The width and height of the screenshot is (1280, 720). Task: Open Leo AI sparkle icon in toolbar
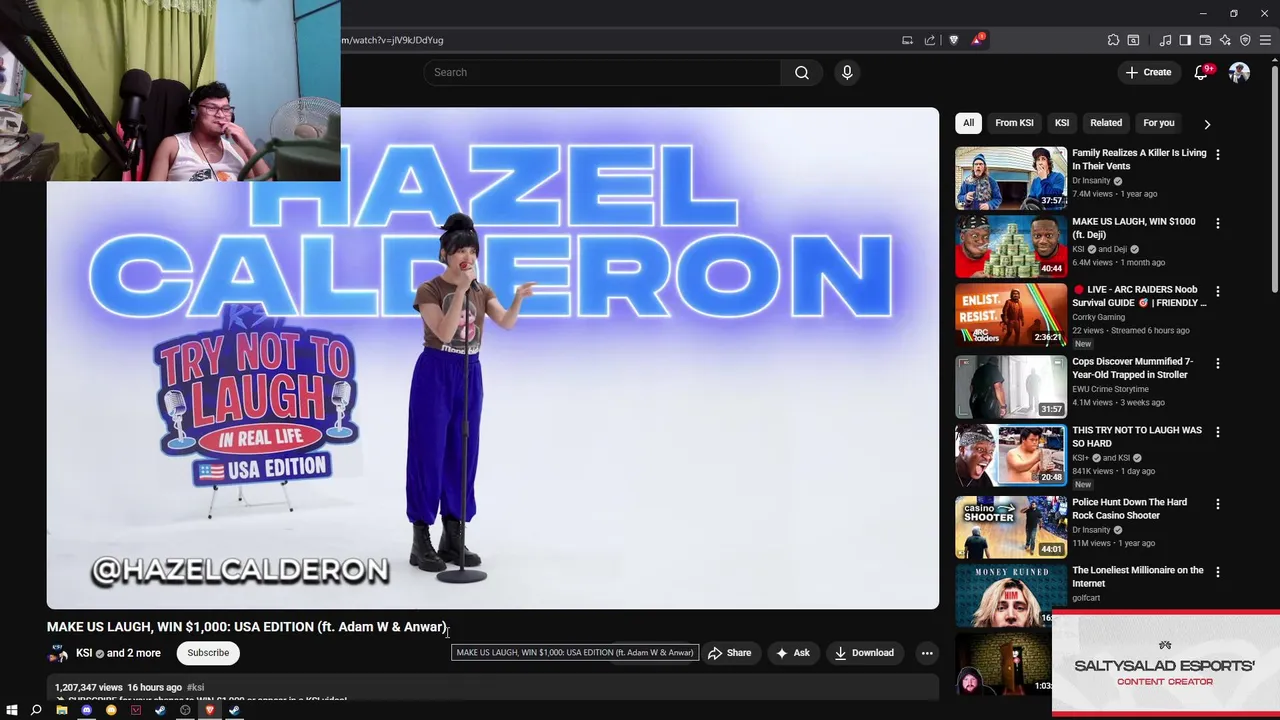click(x=1225, y=40)
